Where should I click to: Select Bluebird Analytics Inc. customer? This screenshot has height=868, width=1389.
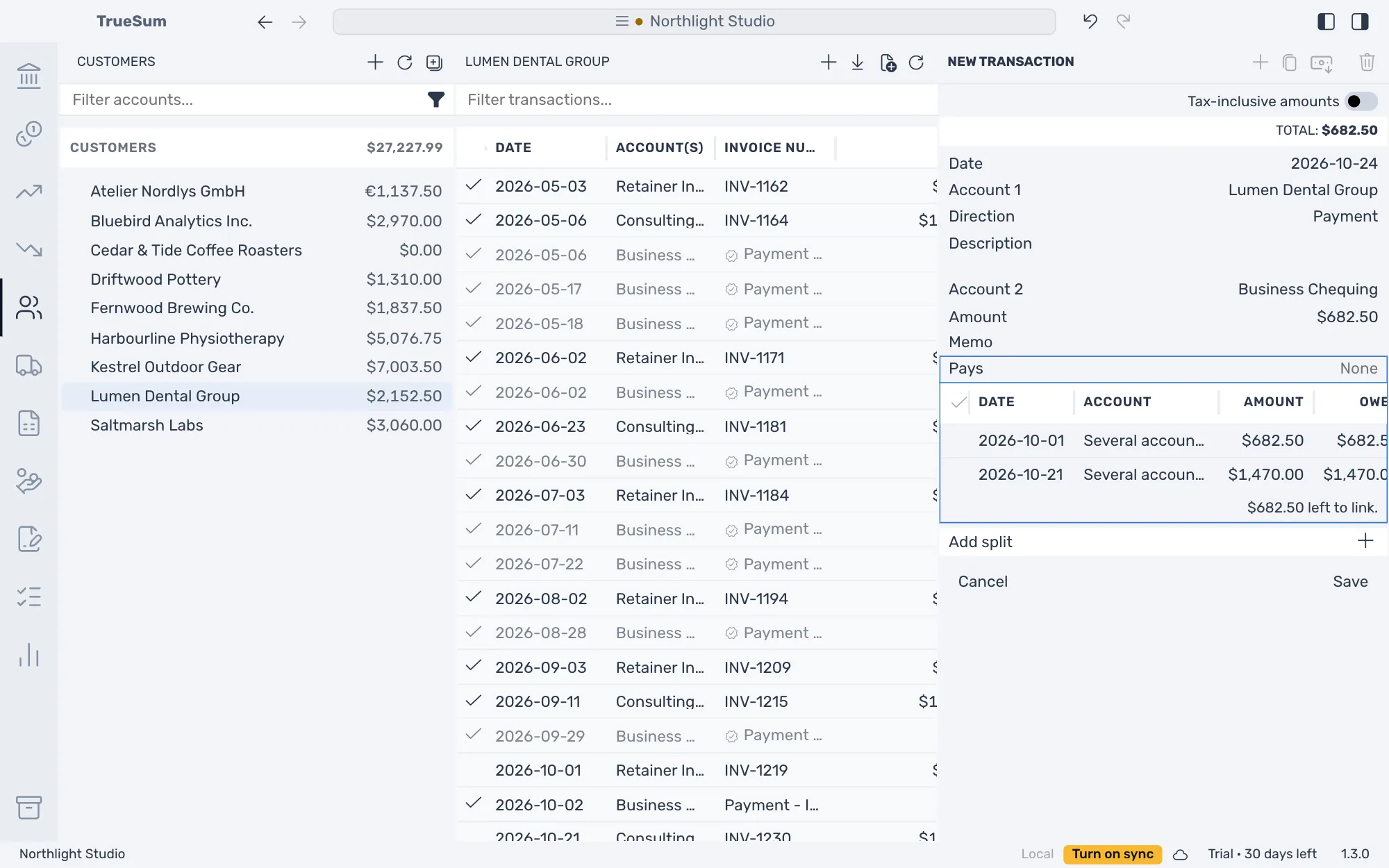coord(257,222)
